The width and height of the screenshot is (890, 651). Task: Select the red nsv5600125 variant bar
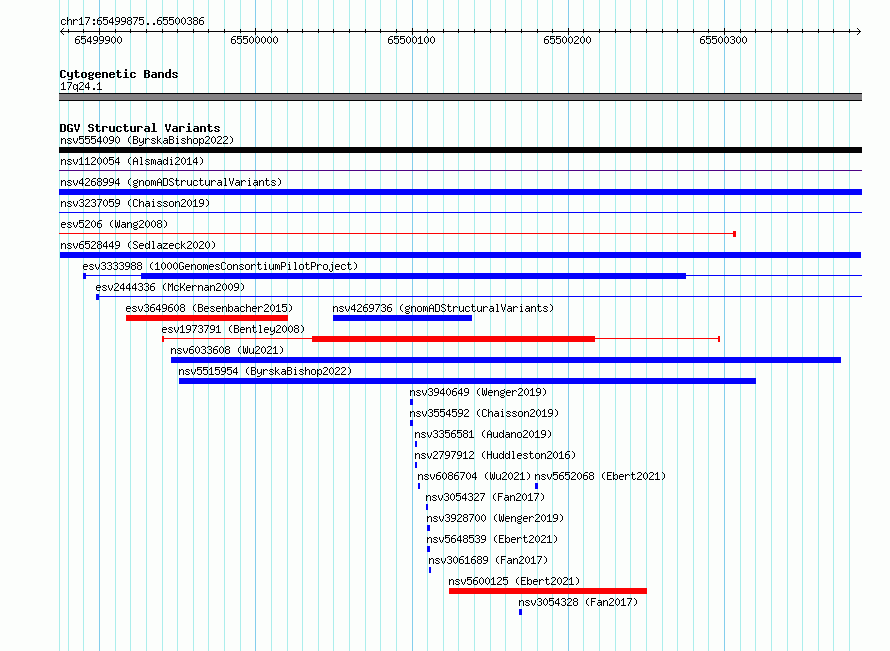[x=548, y=591]
